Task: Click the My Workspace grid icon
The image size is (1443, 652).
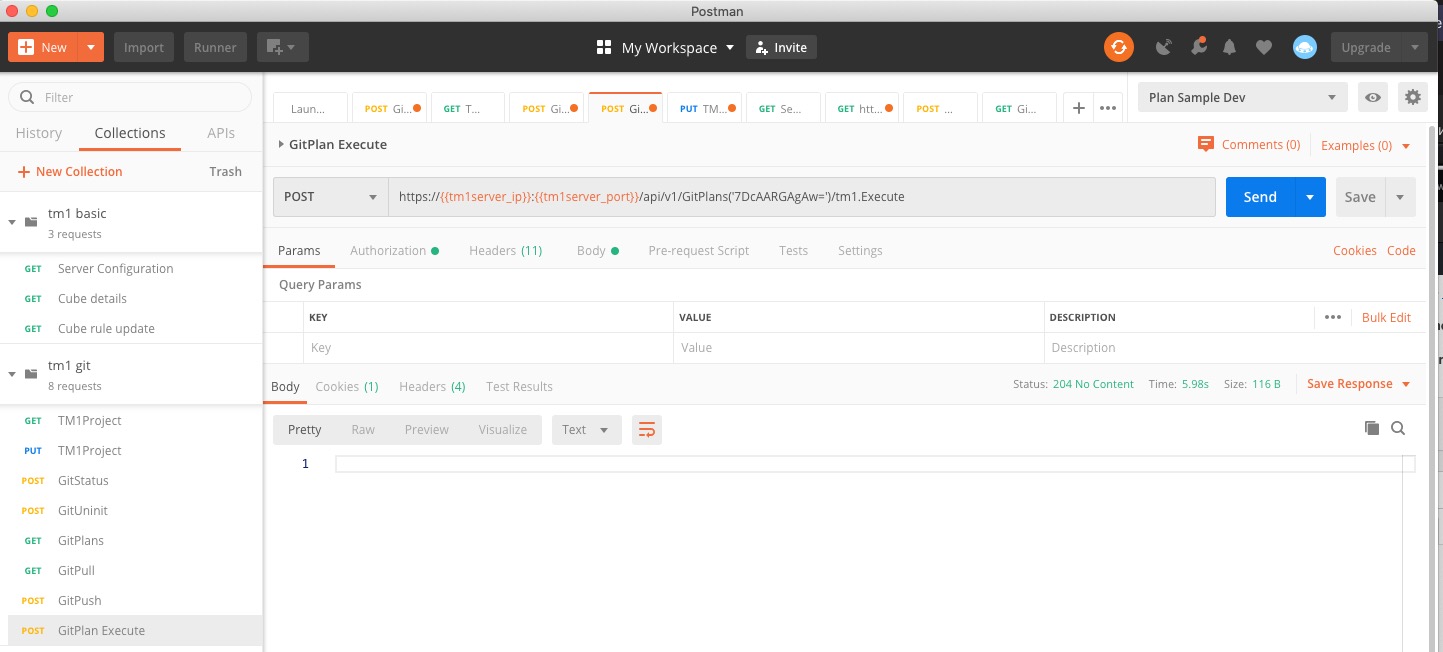Action: [x=603, y=47]
